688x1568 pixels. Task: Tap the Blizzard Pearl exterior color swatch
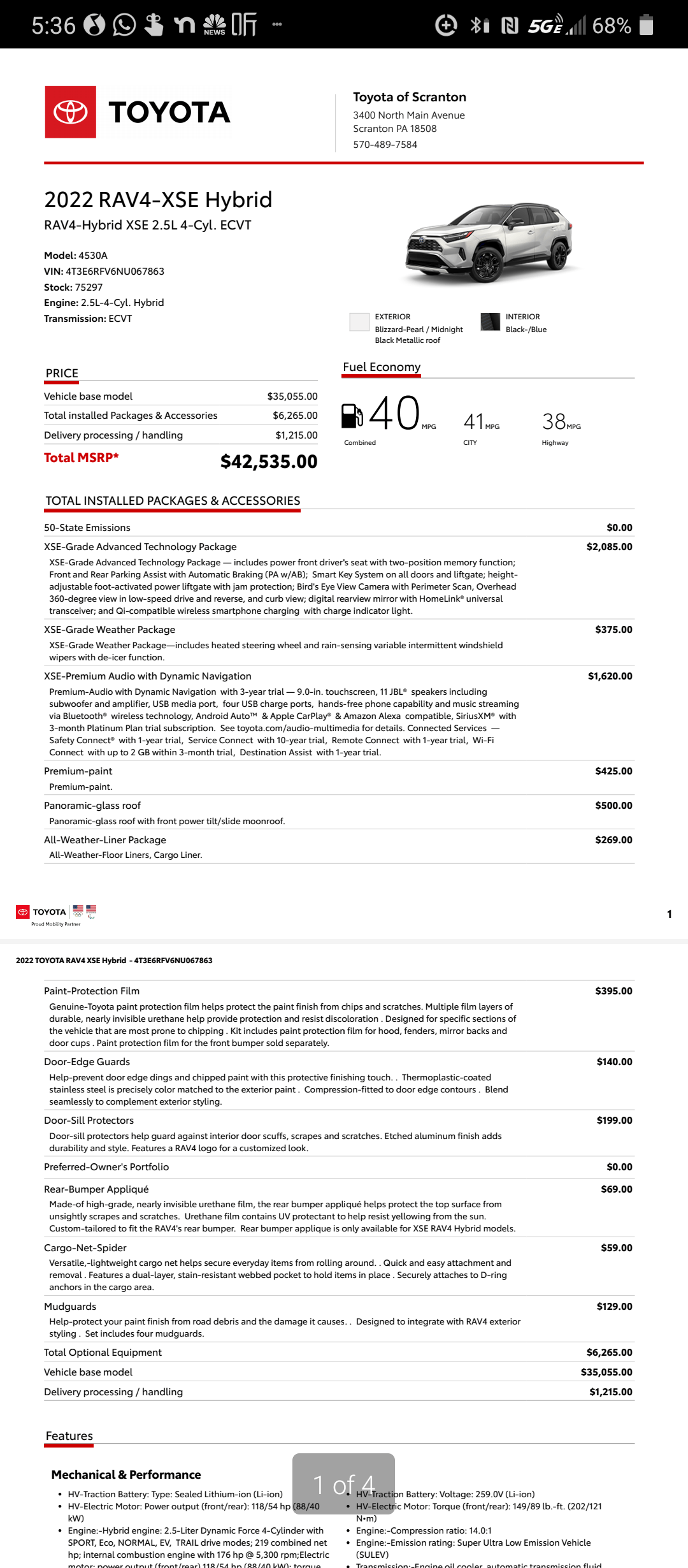pos(359,322)
